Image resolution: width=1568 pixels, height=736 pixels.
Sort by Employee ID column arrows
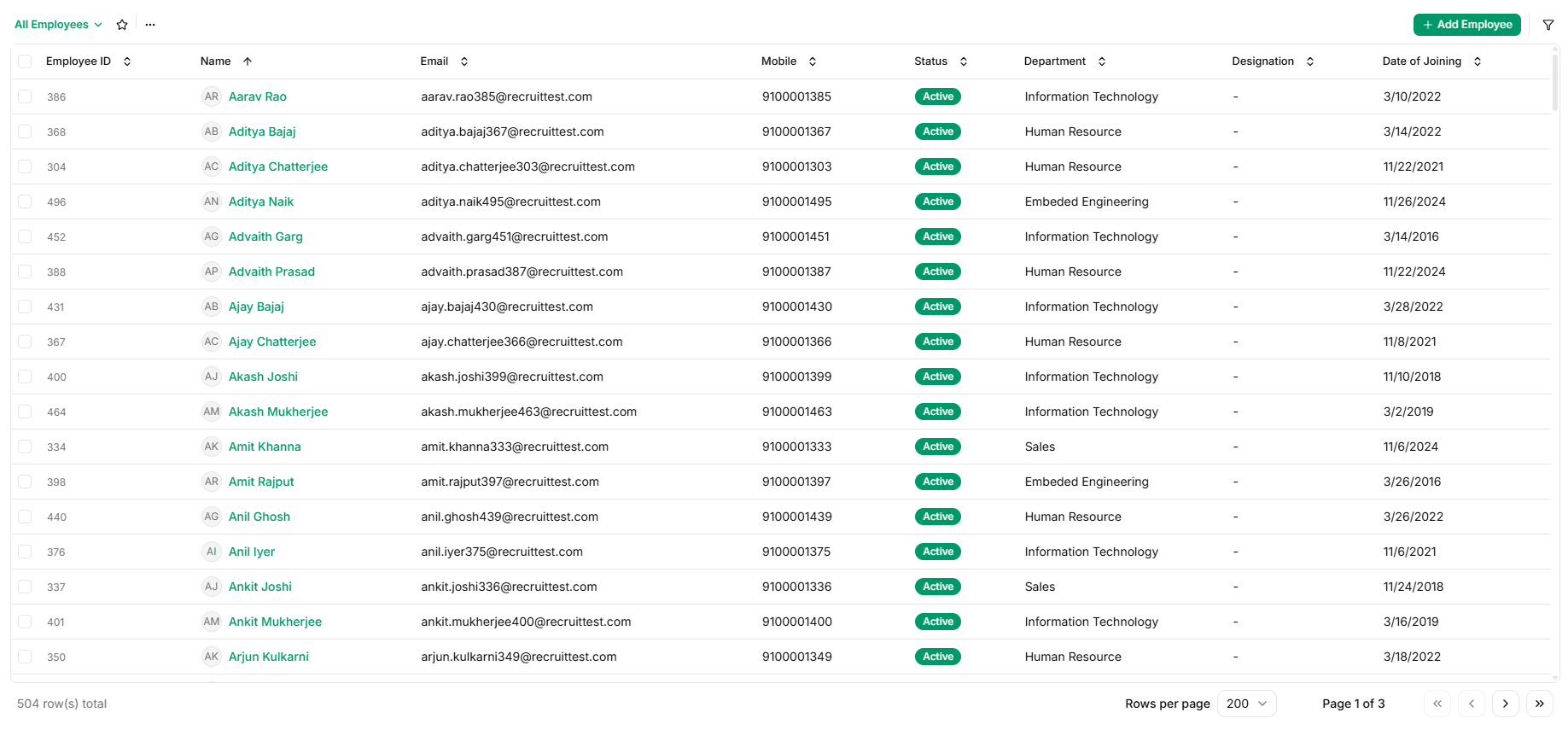[127, 61]
